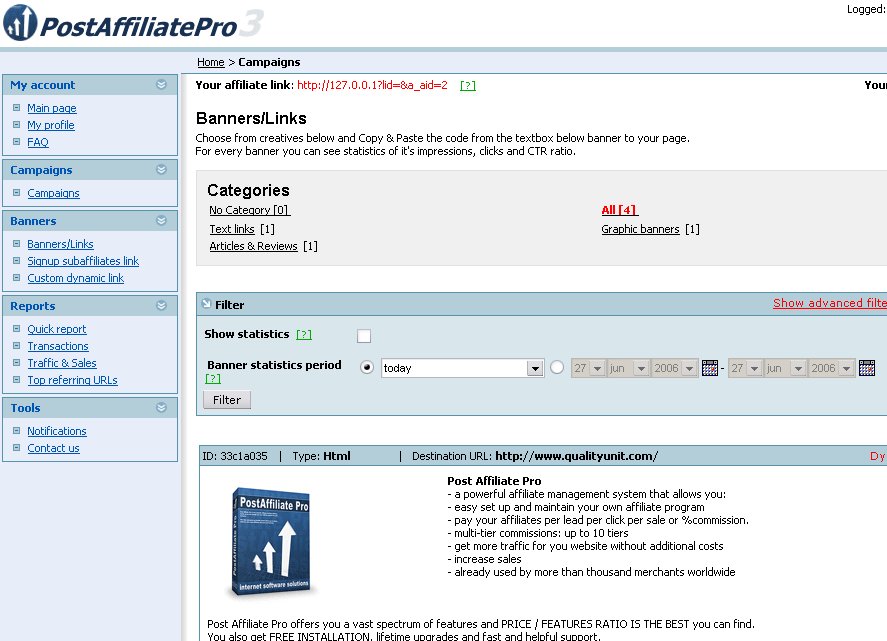Collapse the Tools sidebar panel chevron

(161, 407)
